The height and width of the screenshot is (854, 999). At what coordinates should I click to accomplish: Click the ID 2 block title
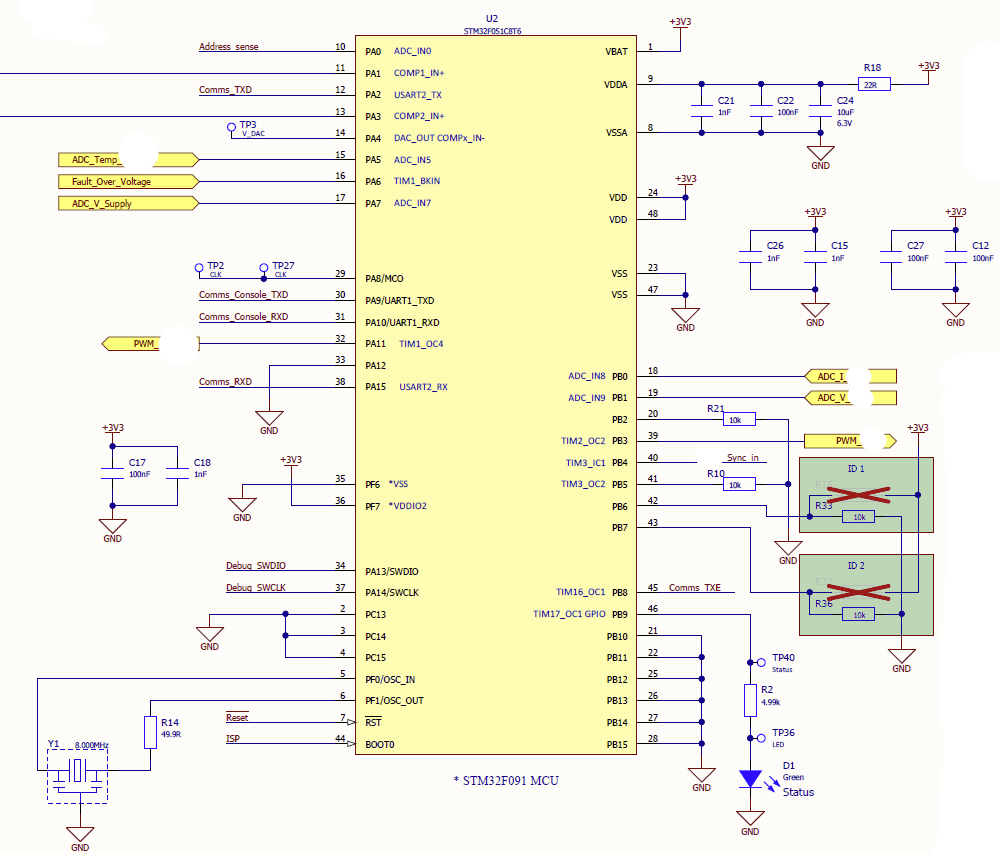pos(856,566)
